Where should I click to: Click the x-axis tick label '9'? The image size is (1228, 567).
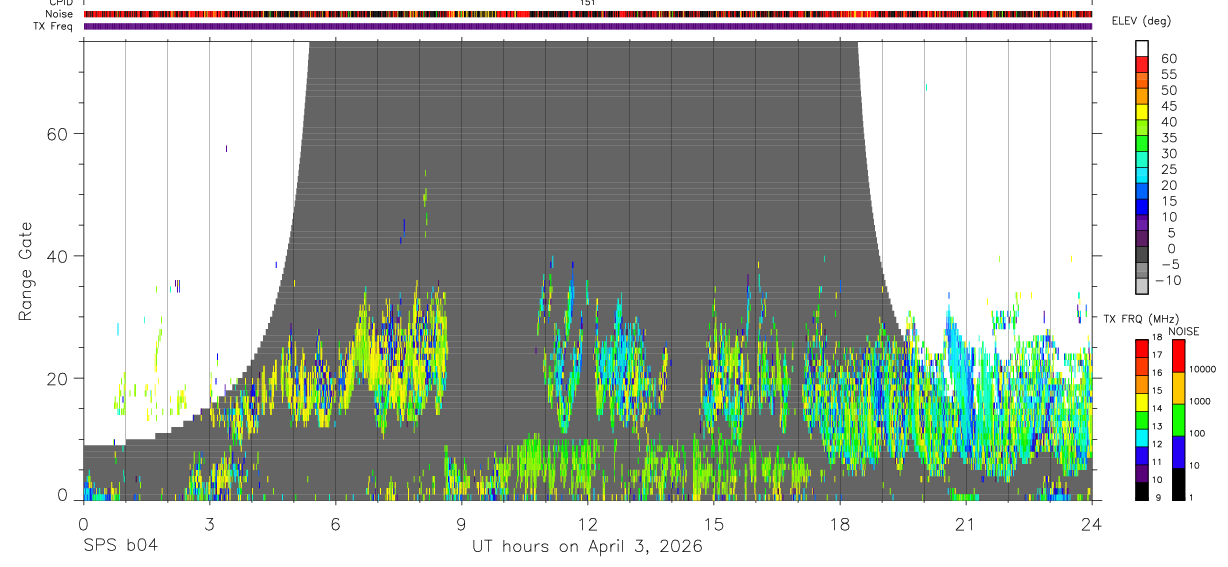tap(461, 524)
